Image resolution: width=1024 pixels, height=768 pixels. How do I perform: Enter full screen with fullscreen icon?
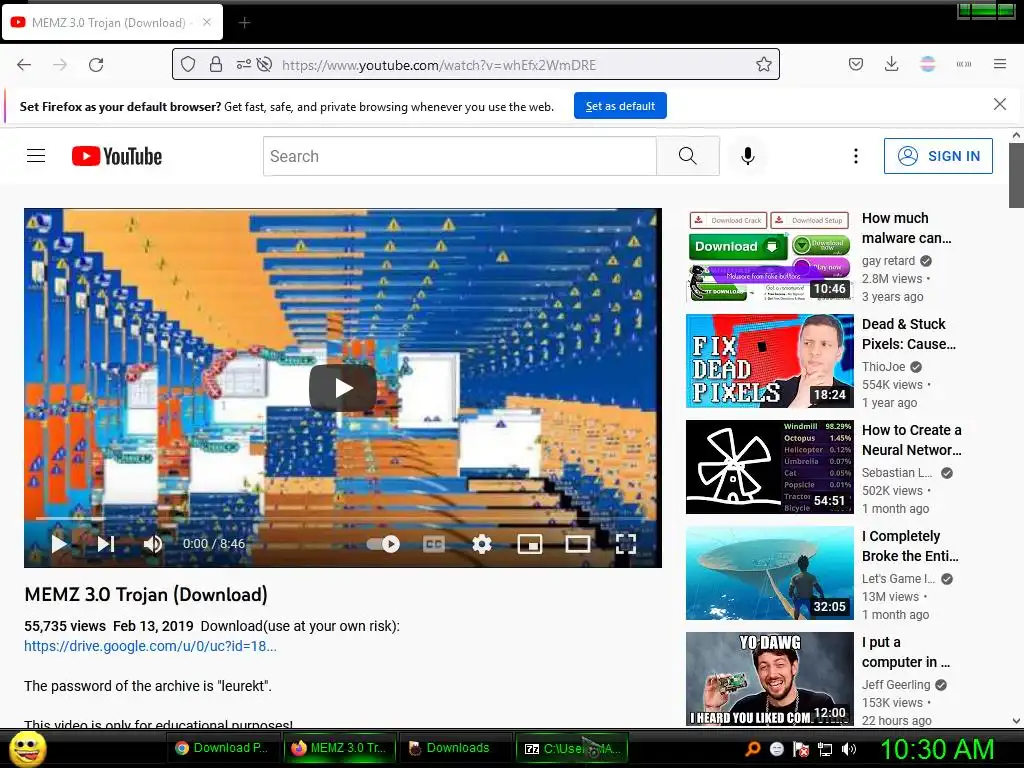(x=626, y=544)
